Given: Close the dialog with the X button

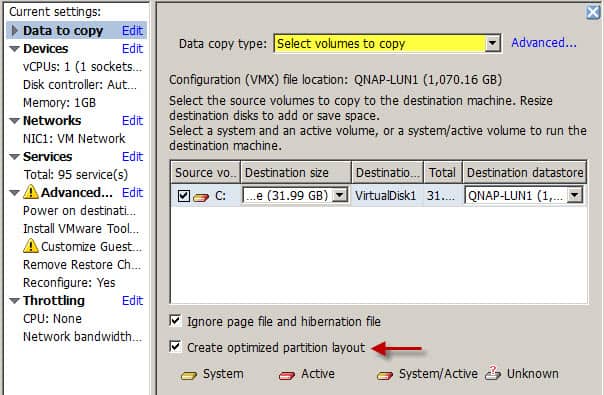Looking at the screenshot, I should (593, 12).
